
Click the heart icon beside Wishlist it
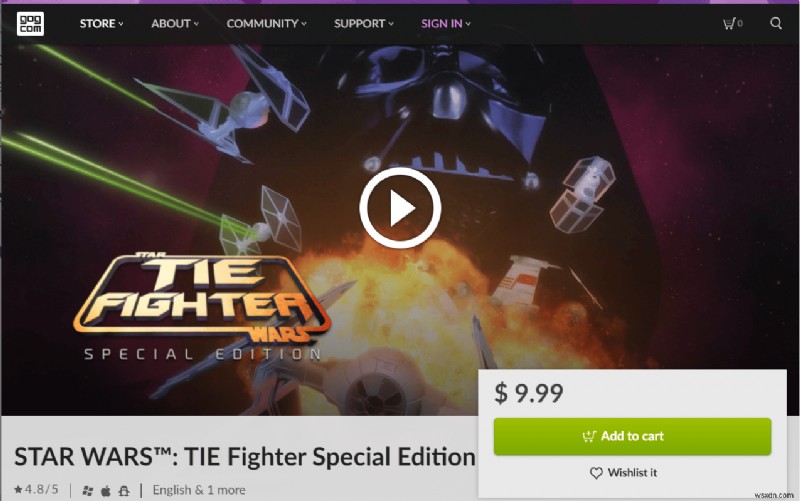[596, 473]
